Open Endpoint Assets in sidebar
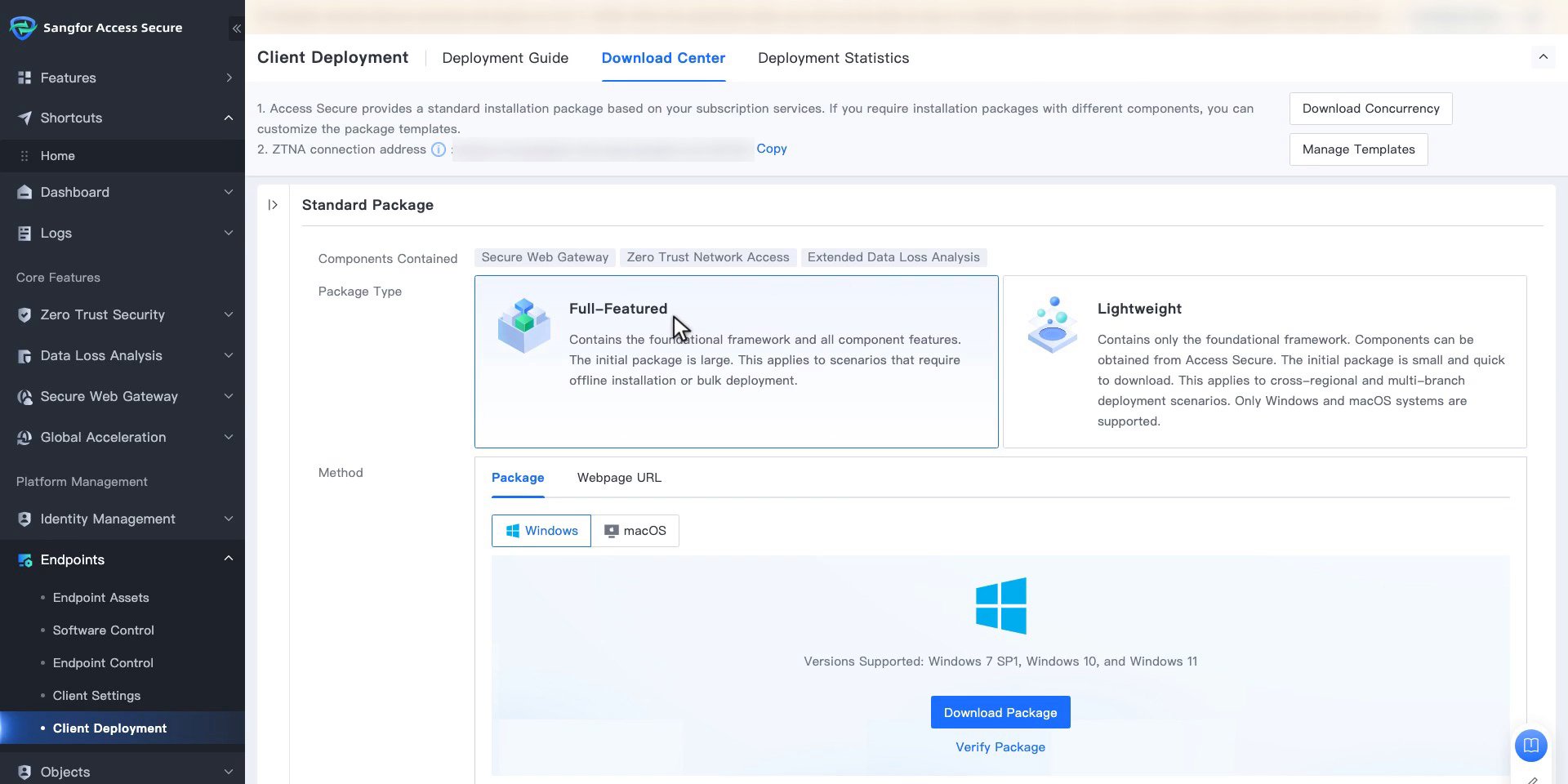1568x784 pixels. [x=100, y=598]
